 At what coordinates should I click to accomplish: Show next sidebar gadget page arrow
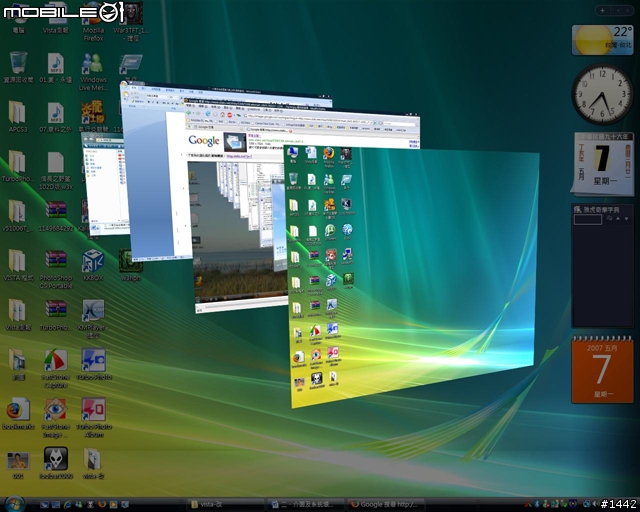pyautogui.click(x=629, y=10)
